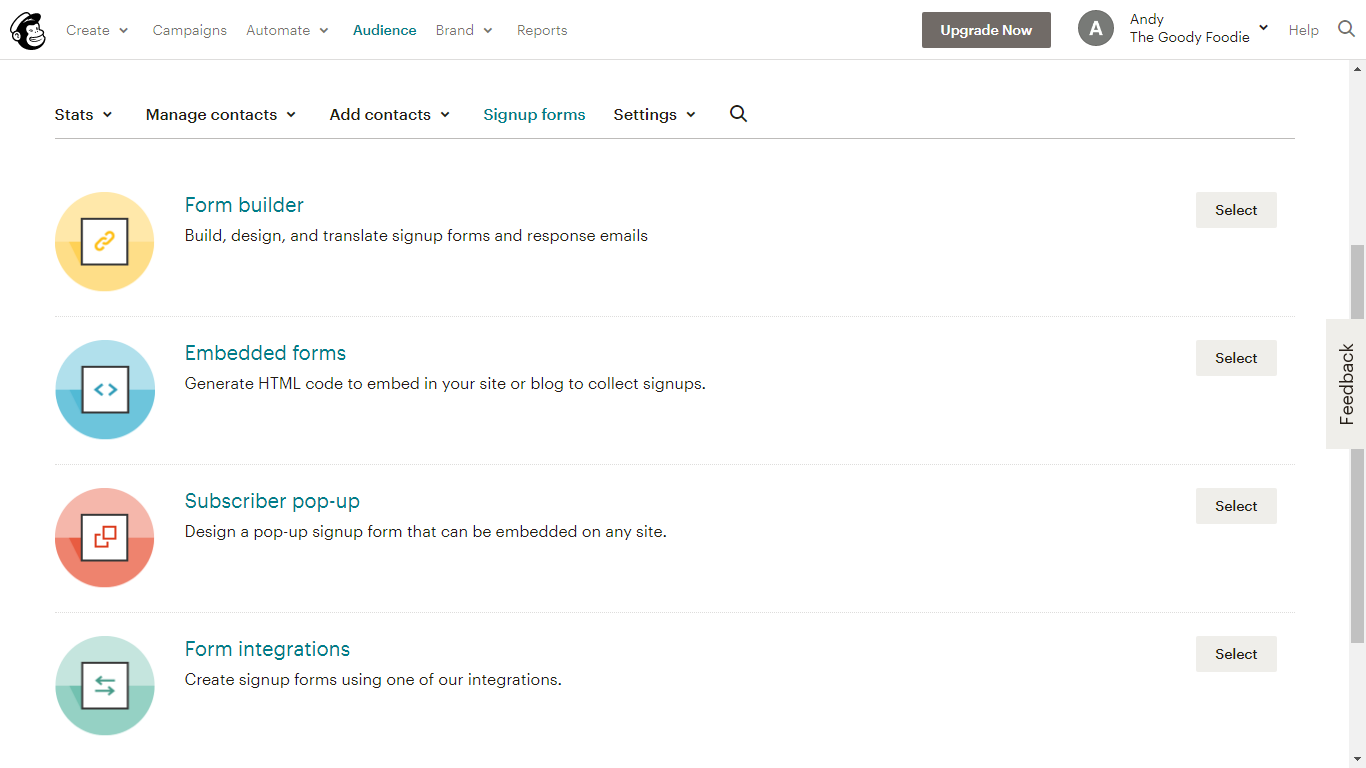Open the Feedback side tab
The image size is (1366, 768).
coord(1346,384)
